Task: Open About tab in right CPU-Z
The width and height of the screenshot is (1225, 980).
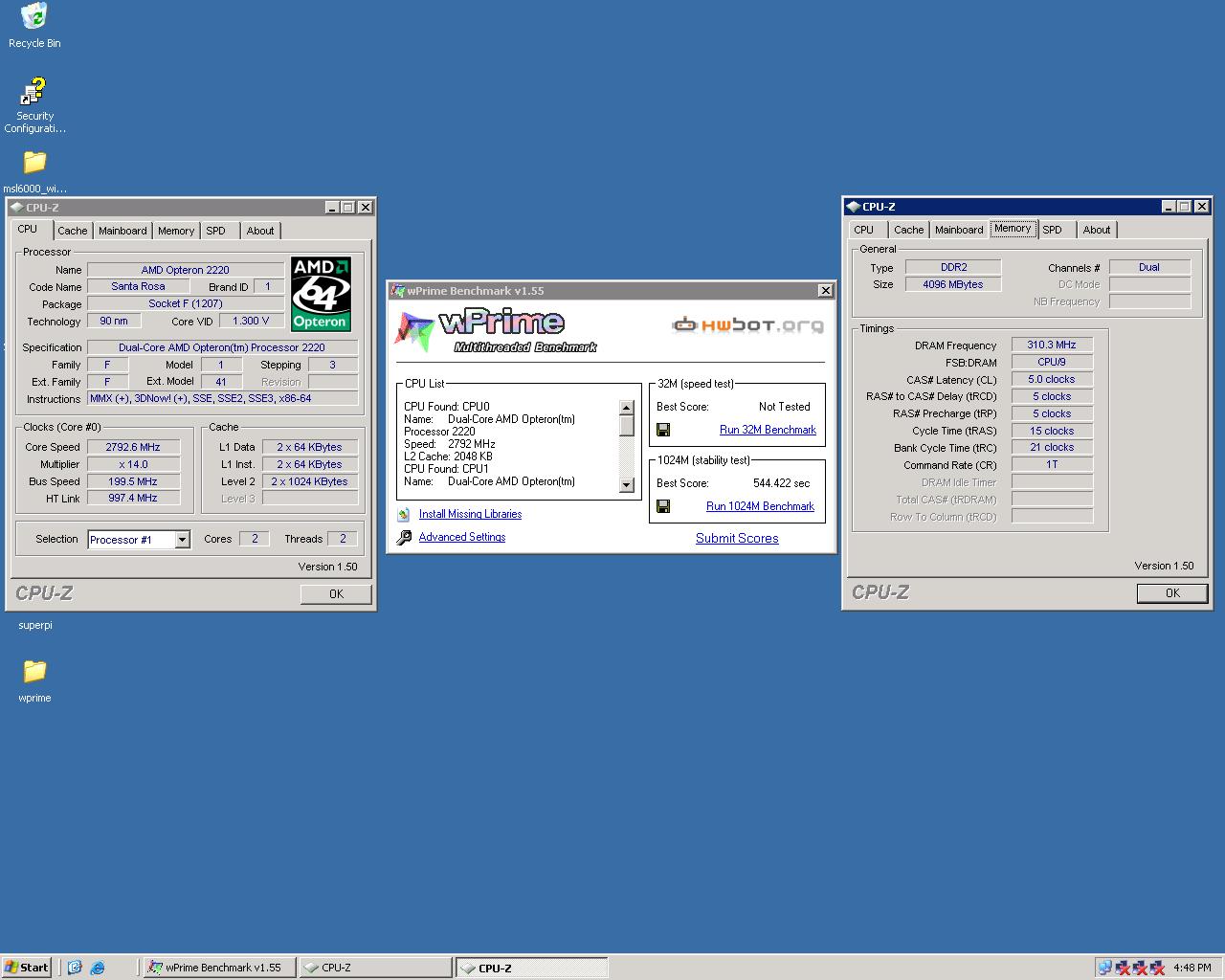Action: tap(1097, 230)
